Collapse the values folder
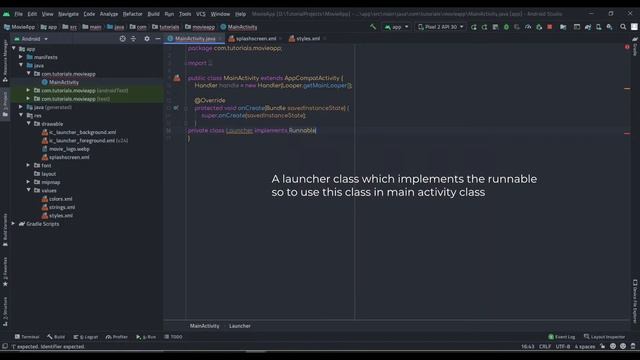 pos(28,190)
